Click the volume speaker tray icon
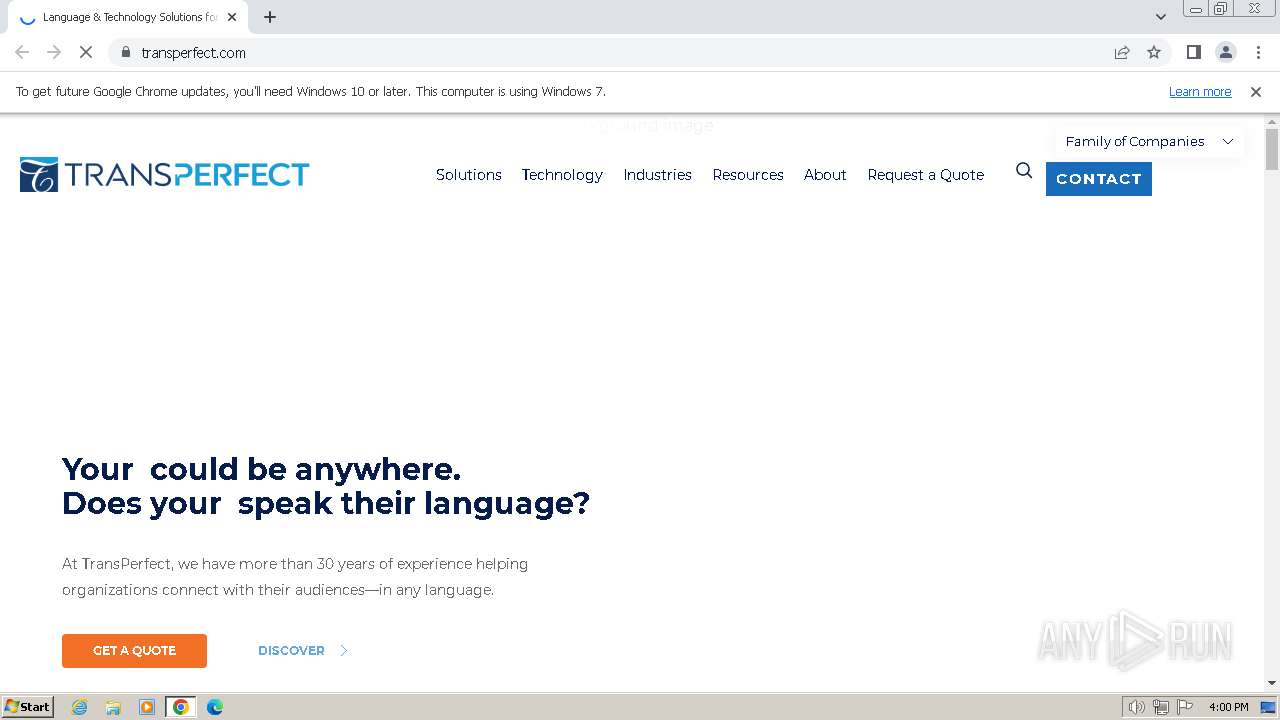The width and height of the screenshot is (1280, 720). tap(1137, 707)
